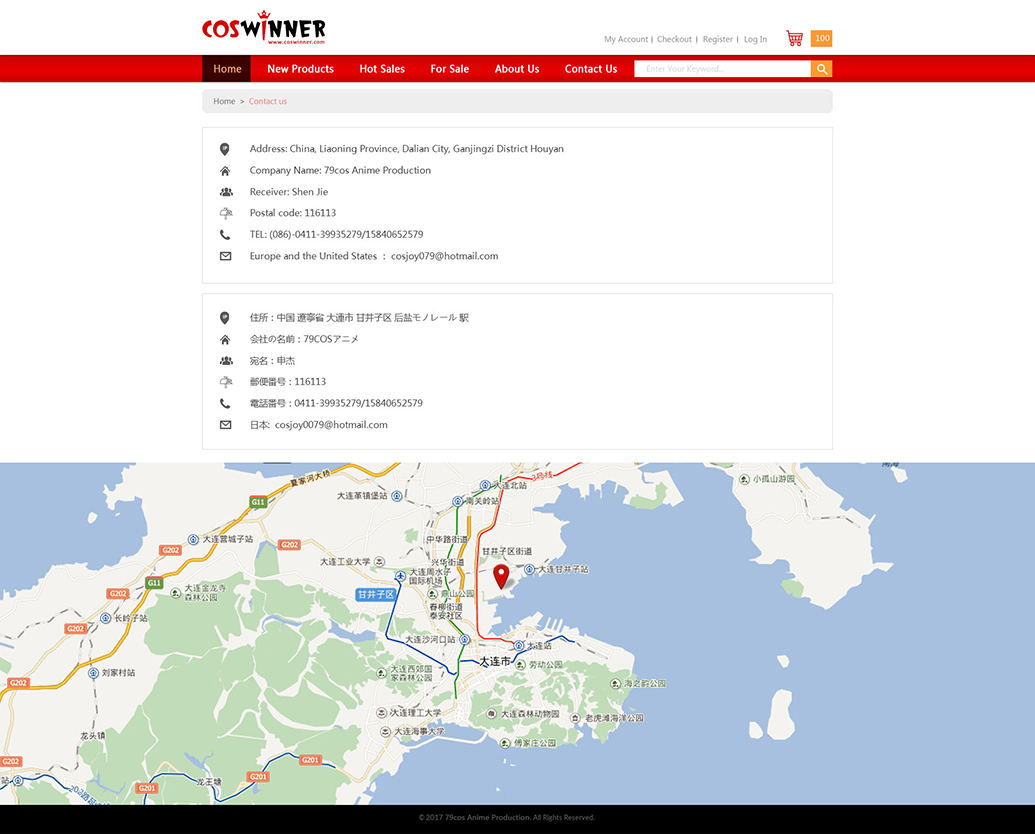The width and height of the screenshot is (1035, 834).
Task: Click the red map location pin
Action: click(501, 575)
